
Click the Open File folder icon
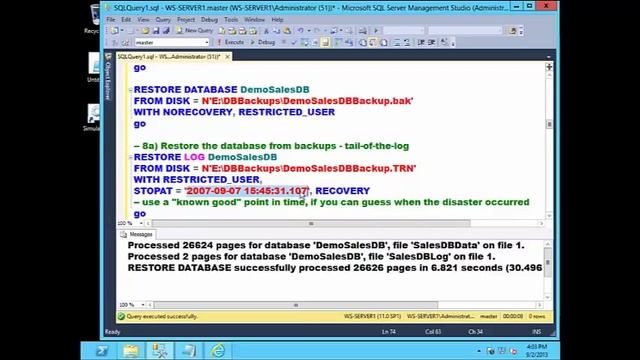[145, 31]
